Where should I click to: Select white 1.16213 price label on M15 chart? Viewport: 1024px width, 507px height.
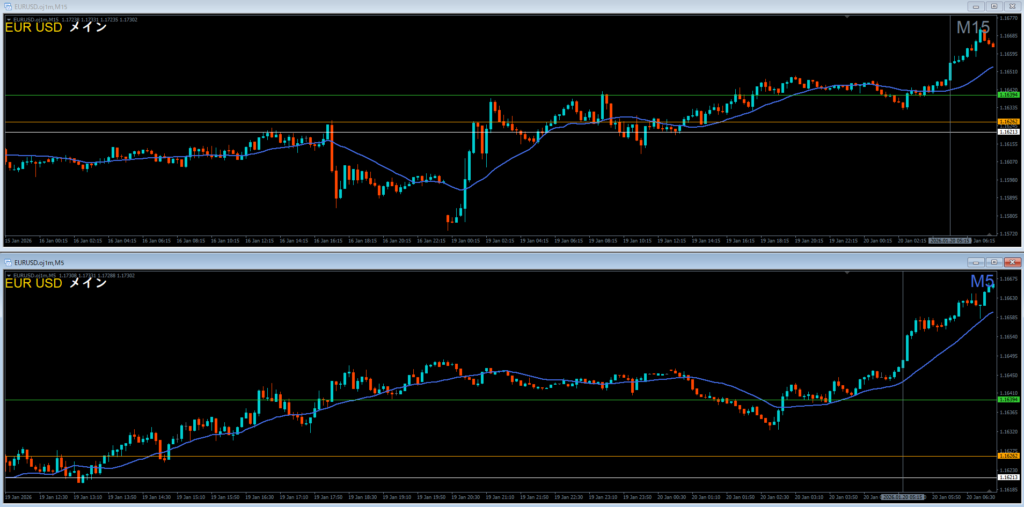pyautogui.click(x=1007, y=132)
